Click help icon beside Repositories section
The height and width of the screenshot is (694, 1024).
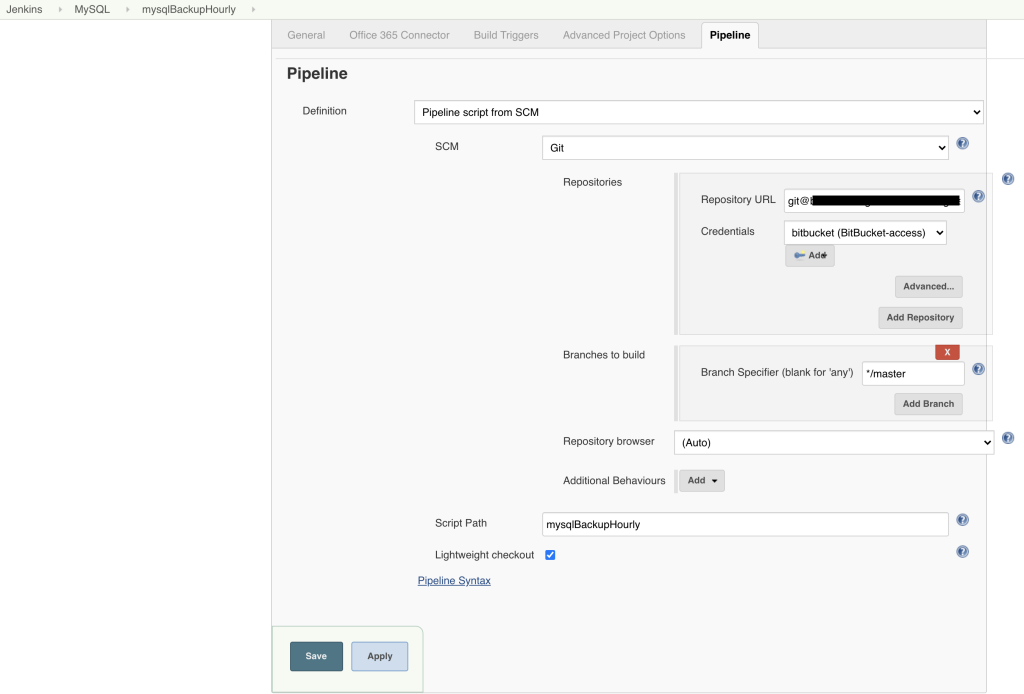1008,179
